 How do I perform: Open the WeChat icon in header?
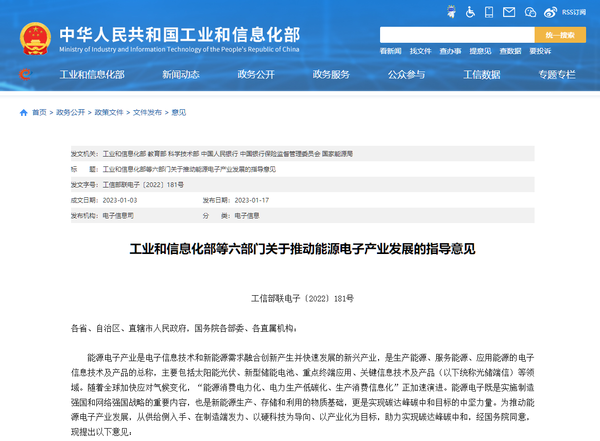(530, 12)
